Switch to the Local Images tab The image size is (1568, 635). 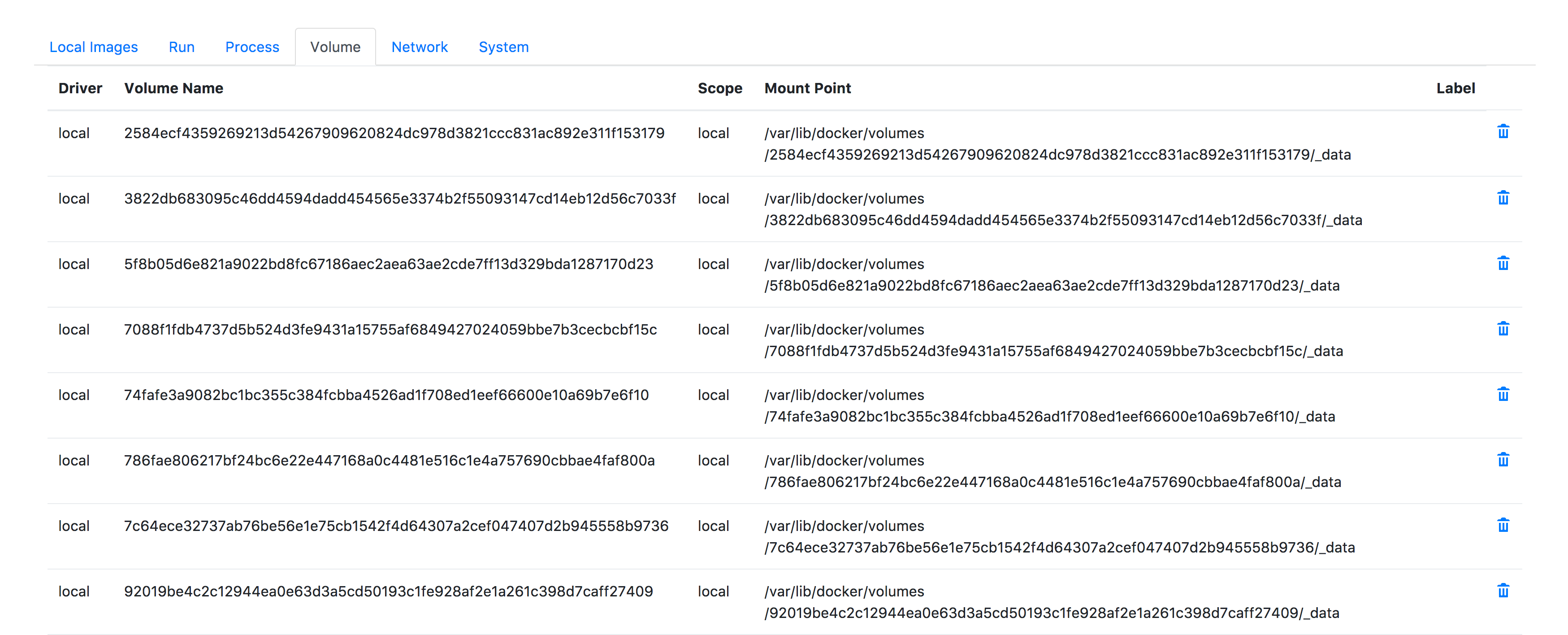click(93, 47)
